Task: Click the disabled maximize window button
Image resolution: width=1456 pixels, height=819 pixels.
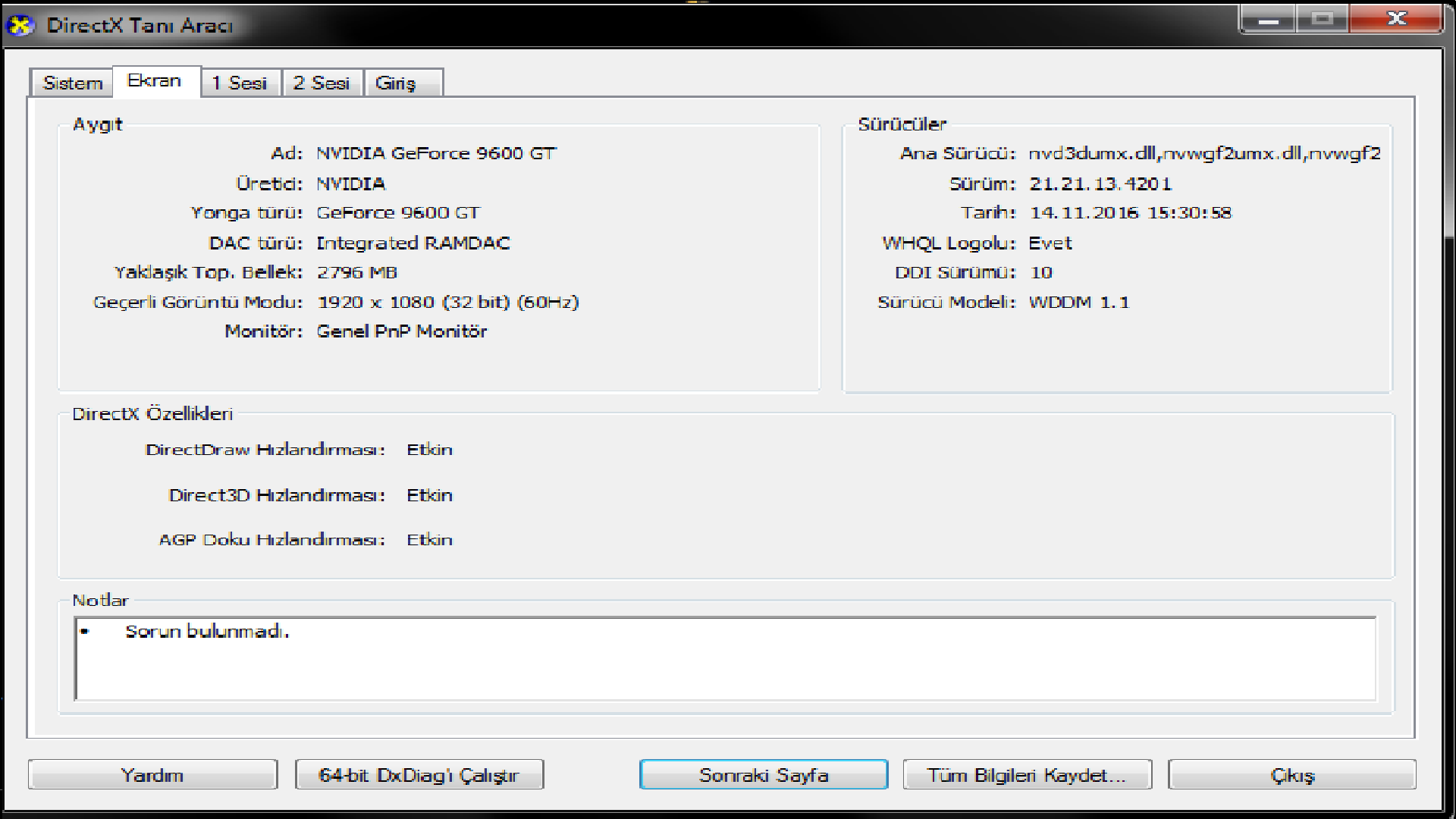Action: pyautogui.click(x=1322, y=20)
